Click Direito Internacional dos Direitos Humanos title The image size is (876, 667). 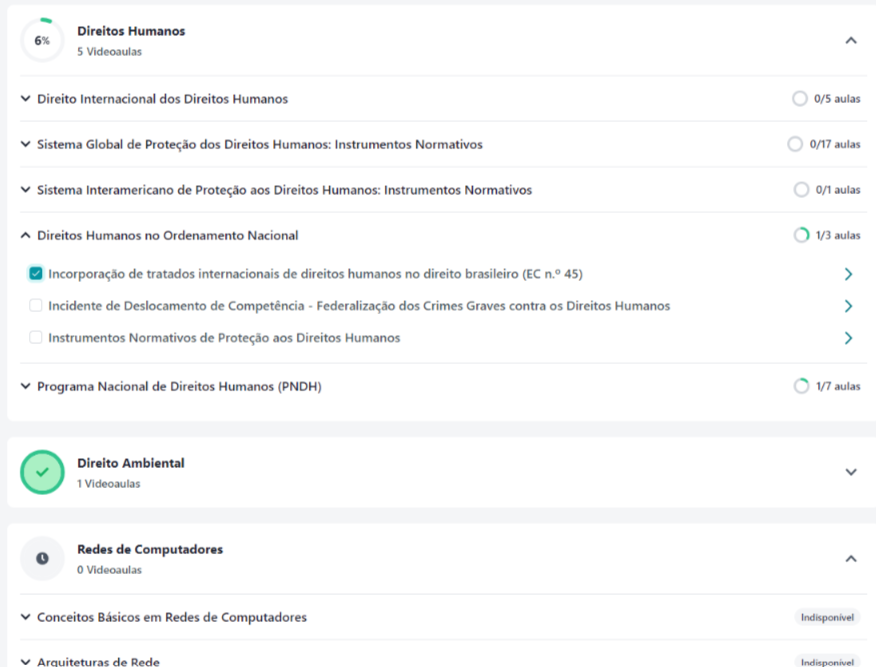click(x=163, y=99)
